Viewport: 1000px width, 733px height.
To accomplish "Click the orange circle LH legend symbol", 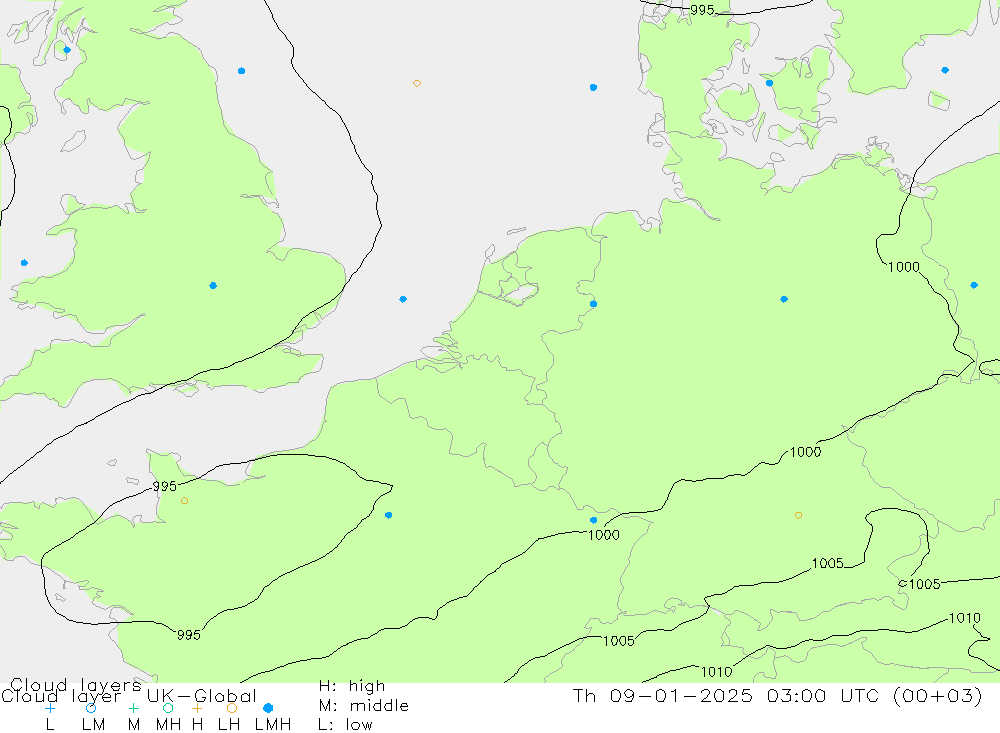I will (x=232, y=708).
